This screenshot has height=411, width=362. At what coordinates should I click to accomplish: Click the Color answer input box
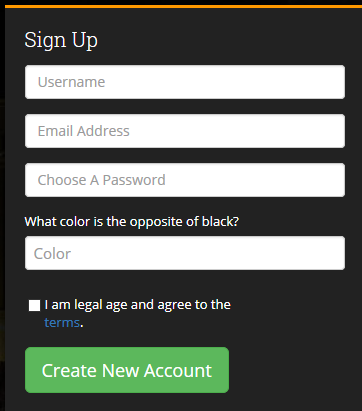pyautogui.click(x=185, y=253)
